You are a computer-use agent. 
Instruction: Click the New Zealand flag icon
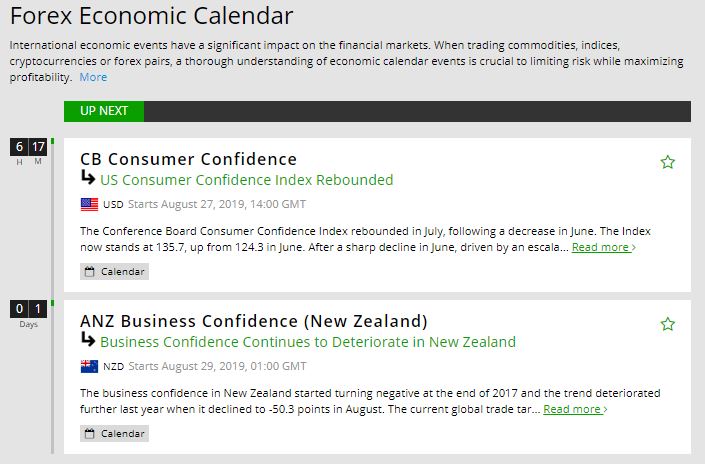[89, 366]
